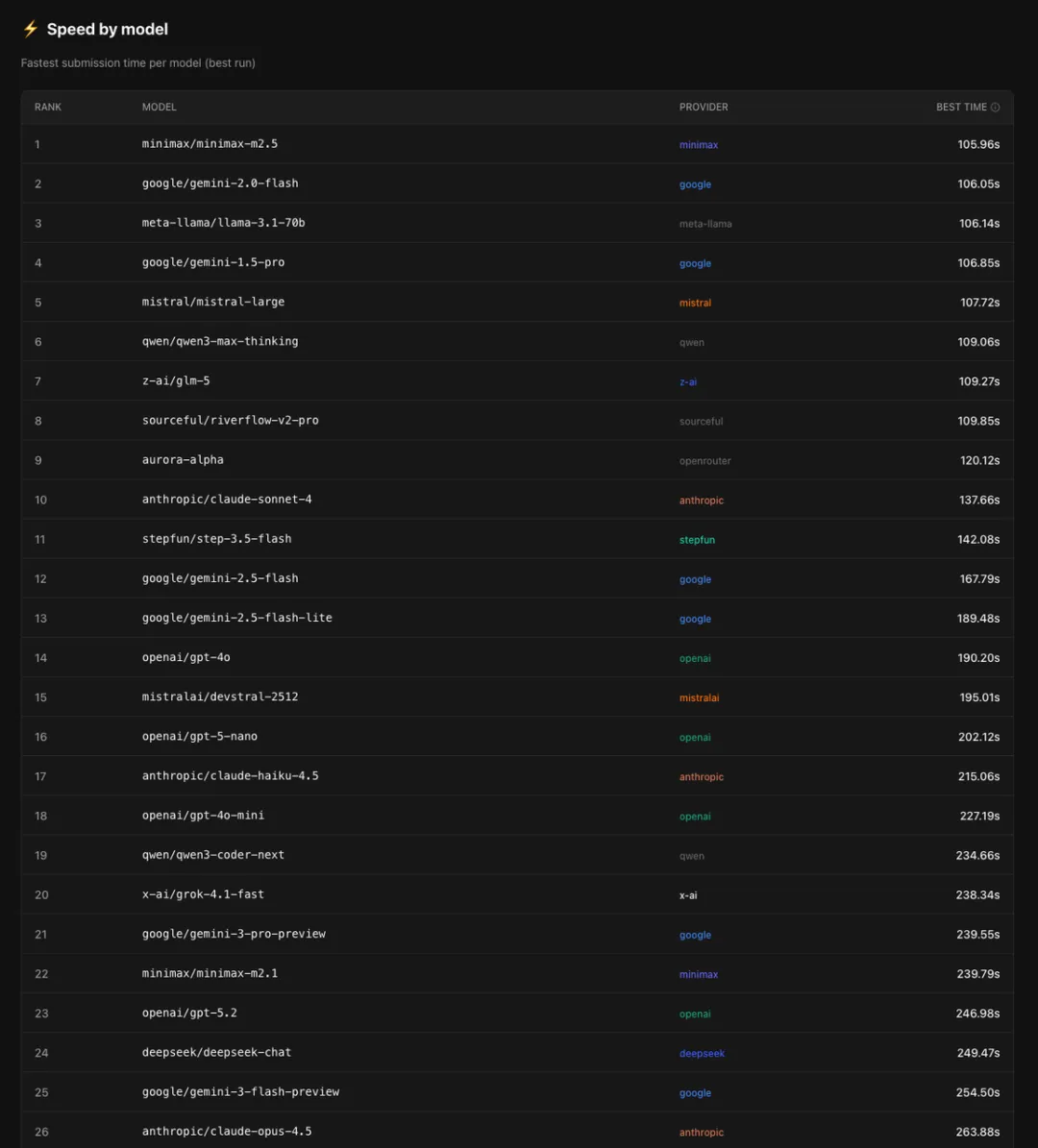The width and height of the screenshot is (1038, 1148).
Task: Click the PROVIDER column header
Action: coord(704,108)
